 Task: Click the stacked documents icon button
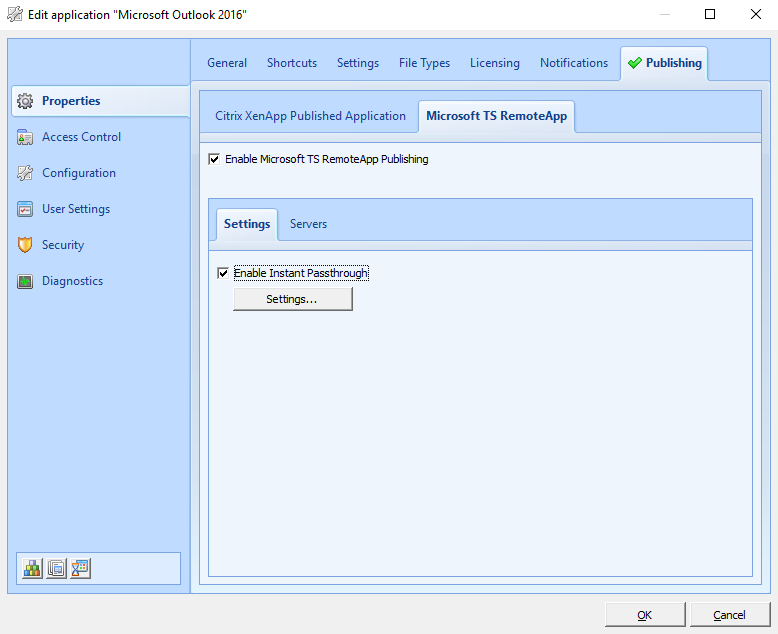(x=56, y=569)
